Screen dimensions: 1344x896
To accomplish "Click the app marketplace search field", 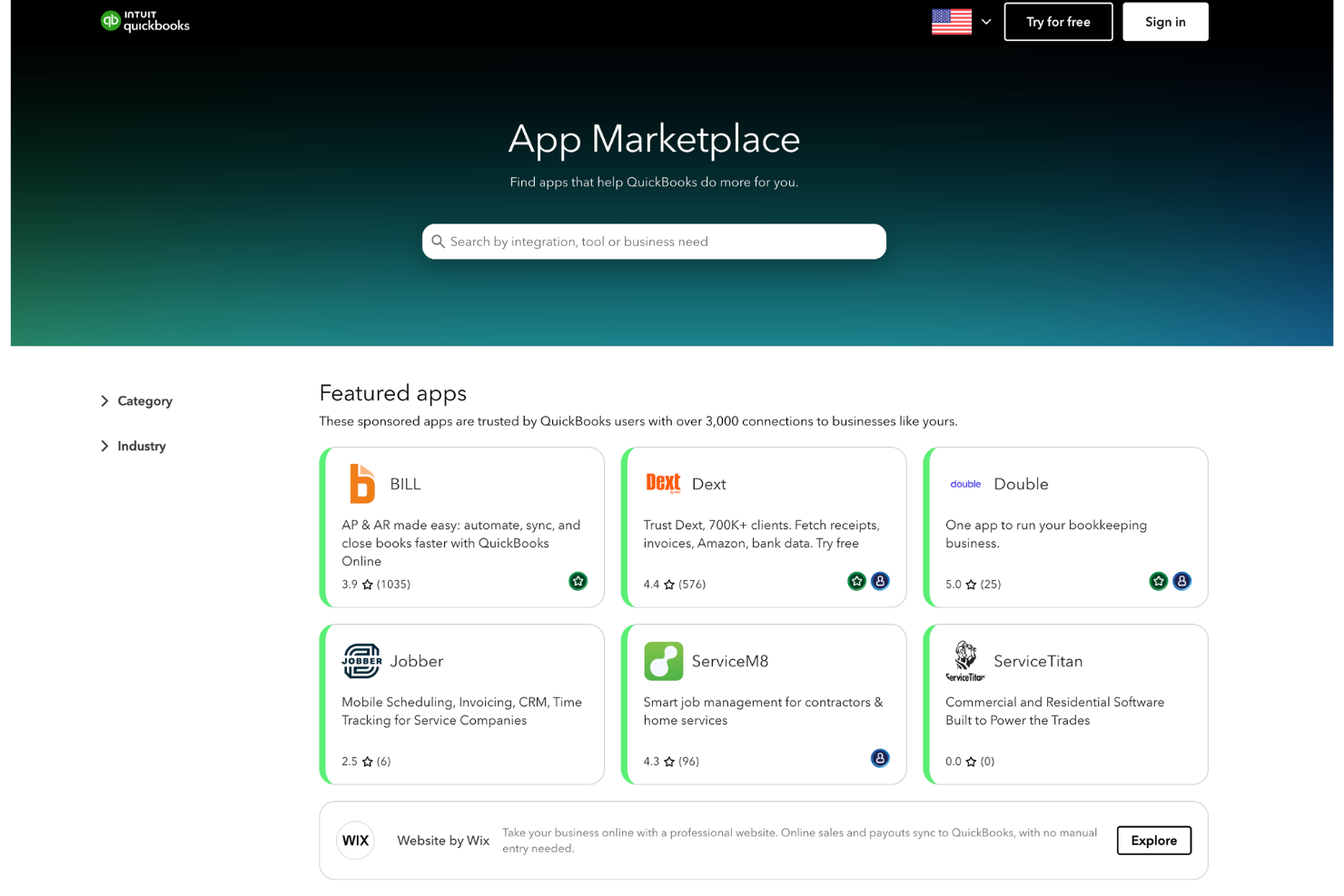I will tap(653, 241).
